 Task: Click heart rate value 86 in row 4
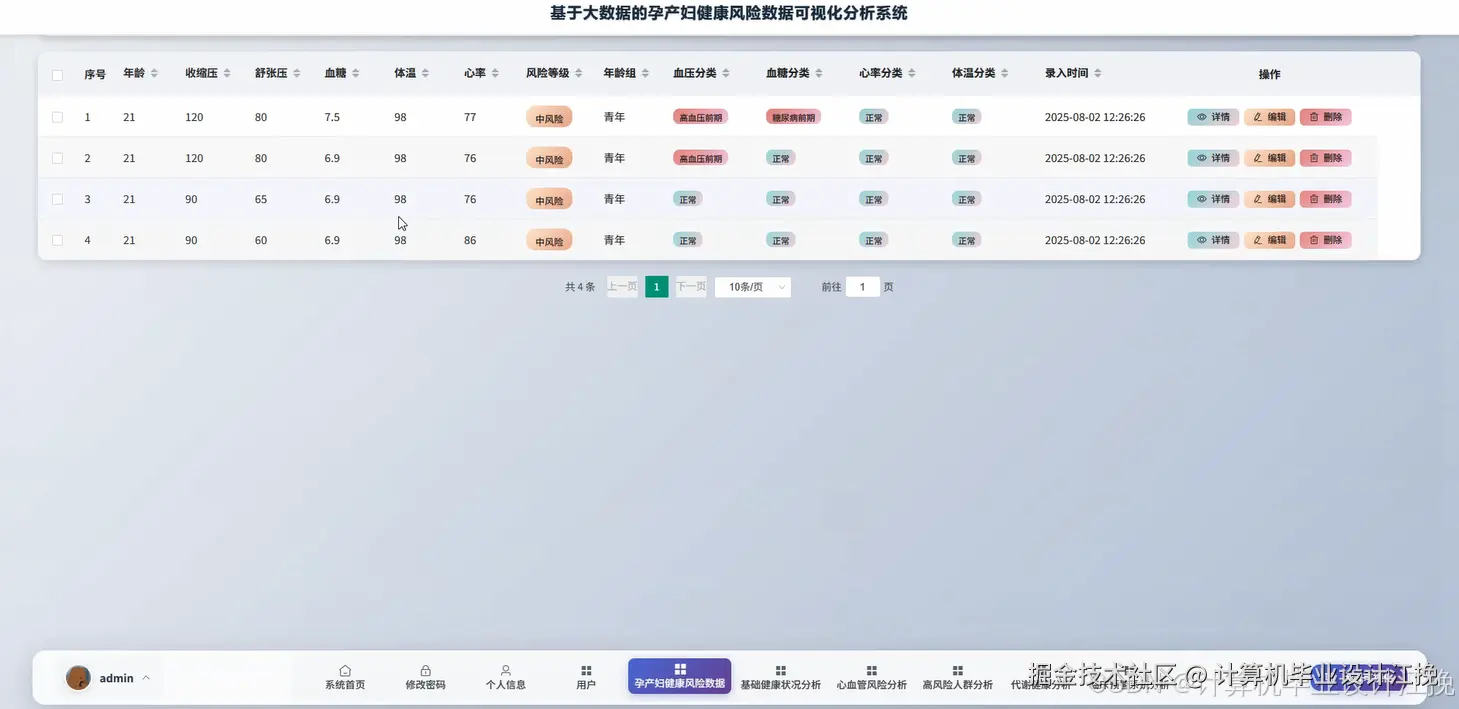(470, 240)
